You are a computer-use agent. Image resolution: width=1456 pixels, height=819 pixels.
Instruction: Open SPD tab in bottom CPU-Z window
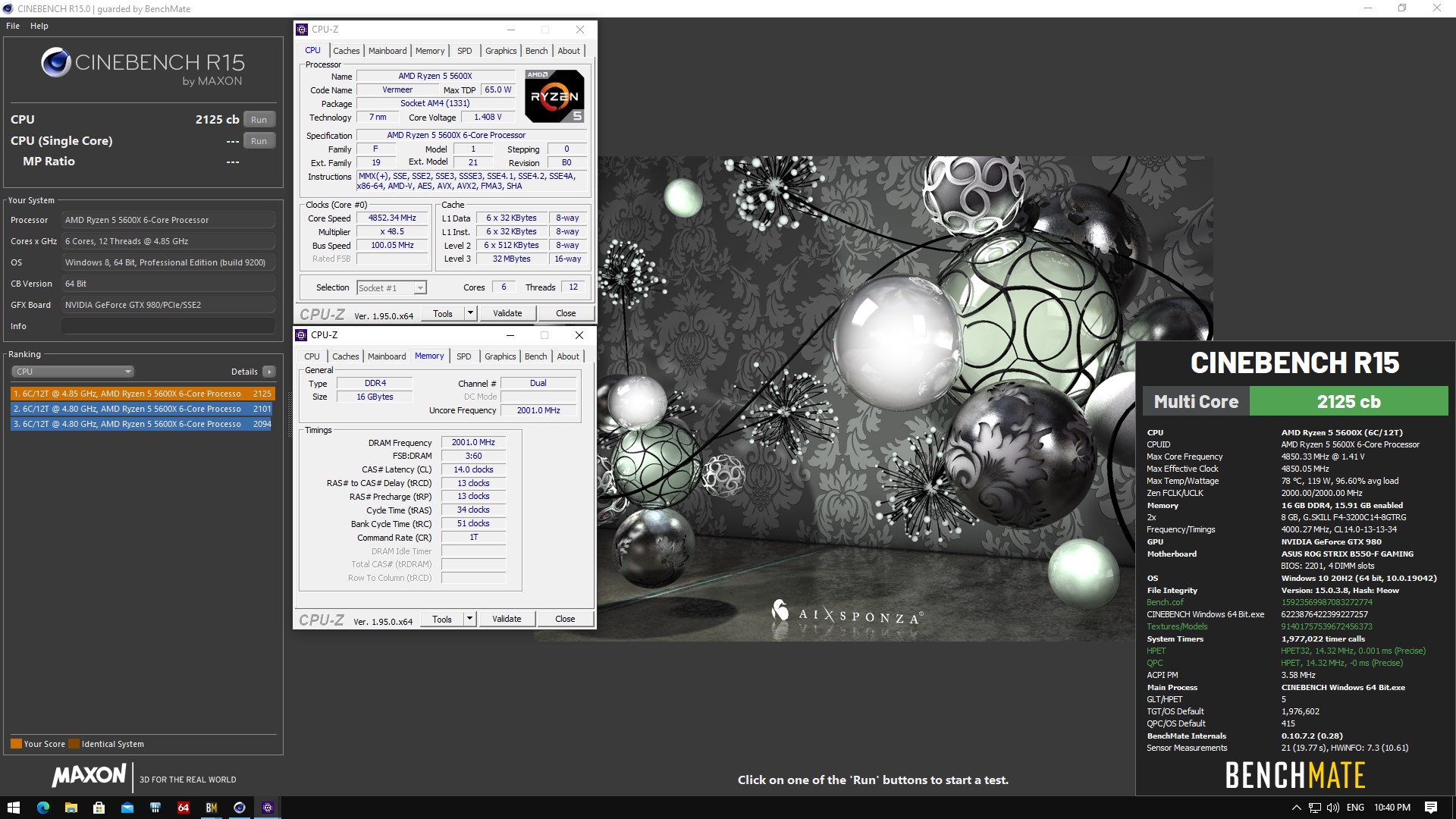pyautogui.click(x=464, y=356)
